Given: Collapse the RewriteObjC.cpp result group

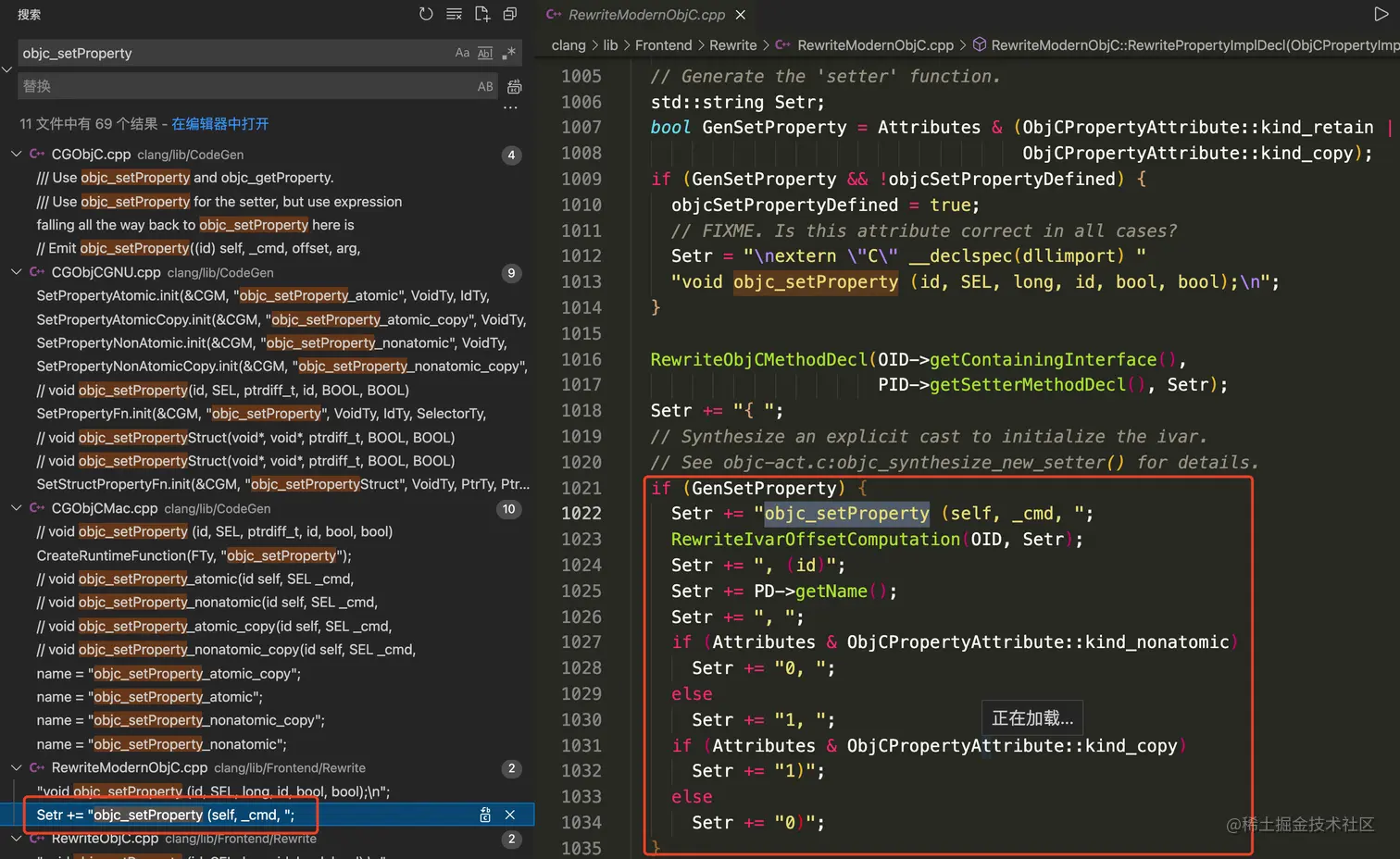Looking at the screenshot, I should (x=17, y=838).
